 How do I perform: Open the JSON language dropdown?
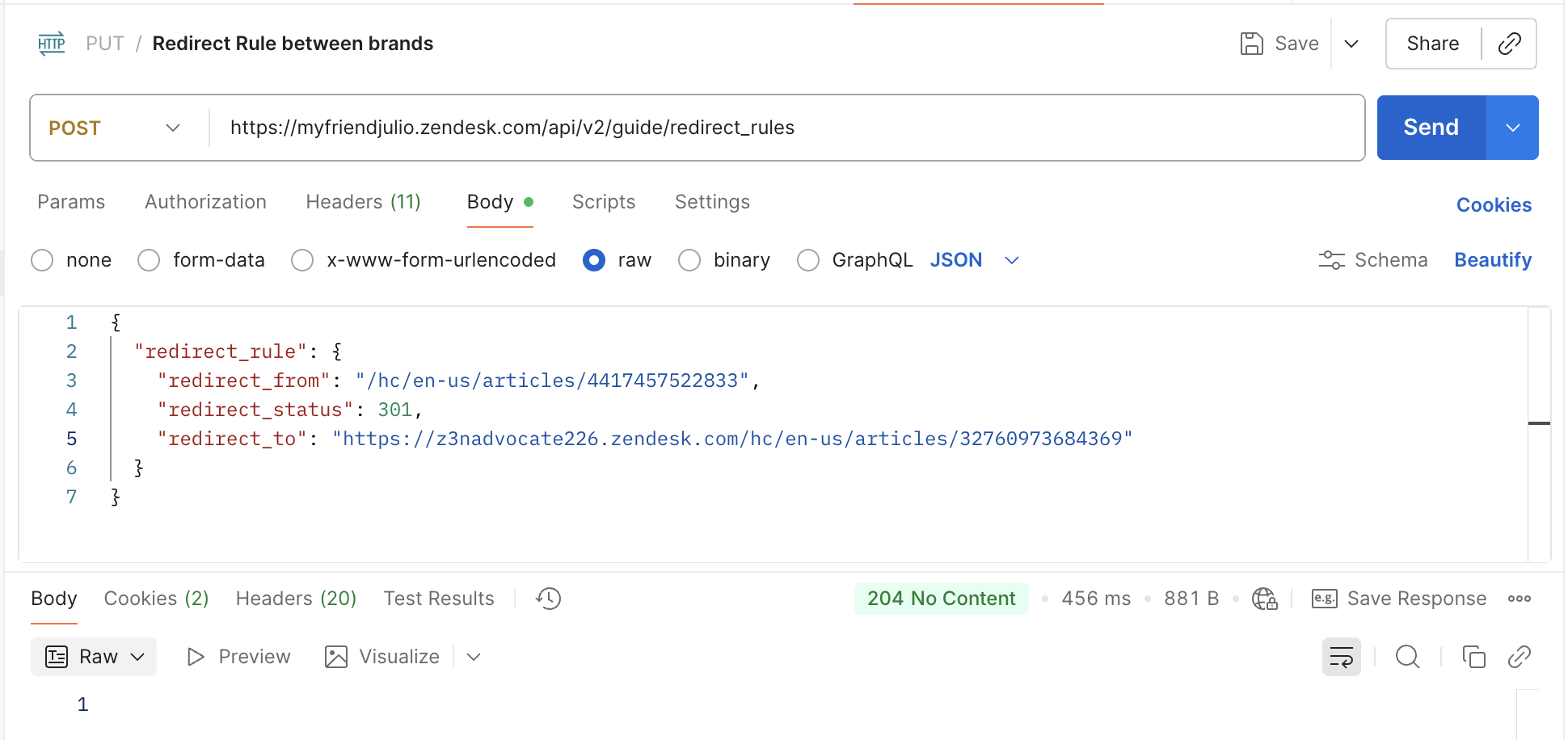[974, 260]
